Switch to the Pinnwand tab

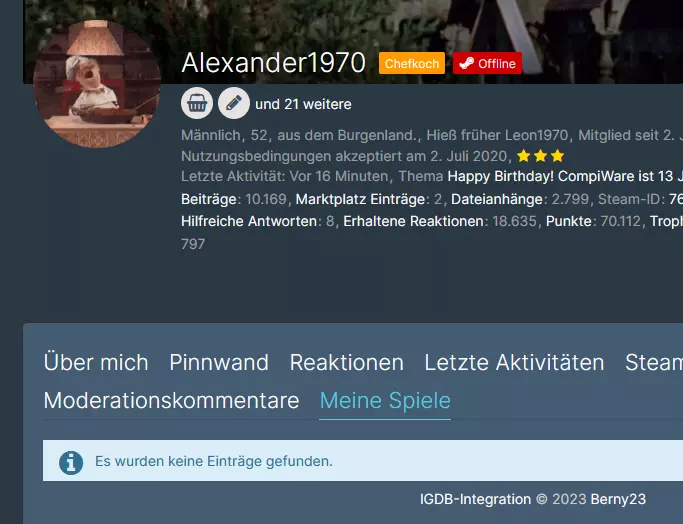pyautogui.click(x=219, y=362)
